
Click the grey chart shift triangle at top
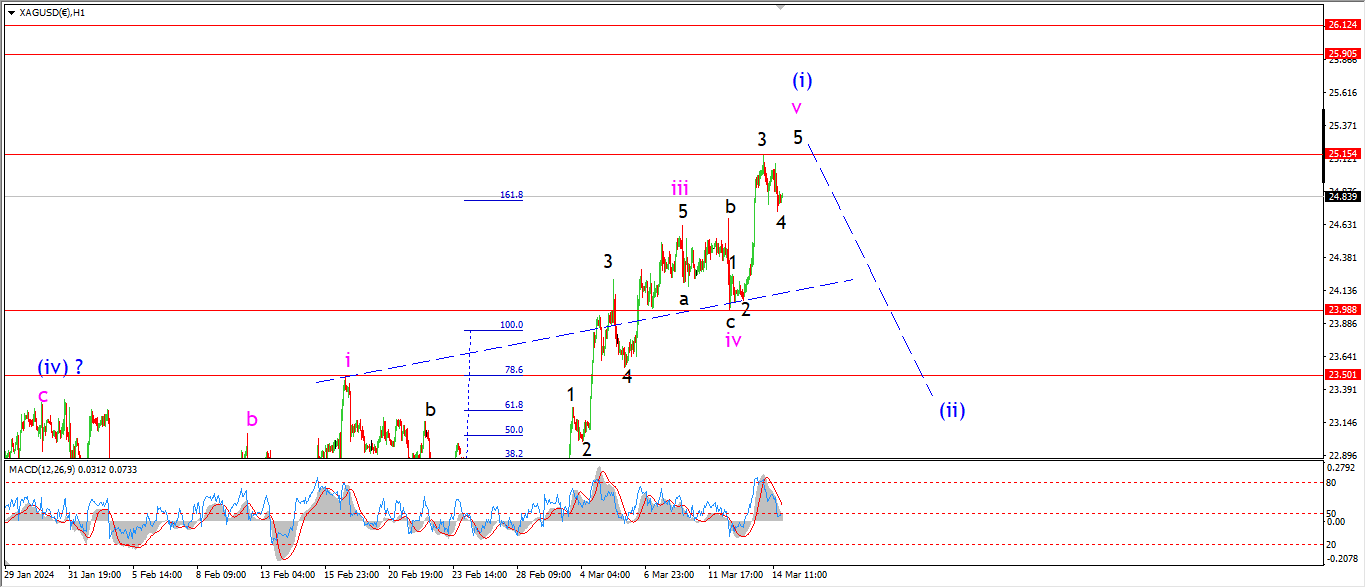pos(783,6)
